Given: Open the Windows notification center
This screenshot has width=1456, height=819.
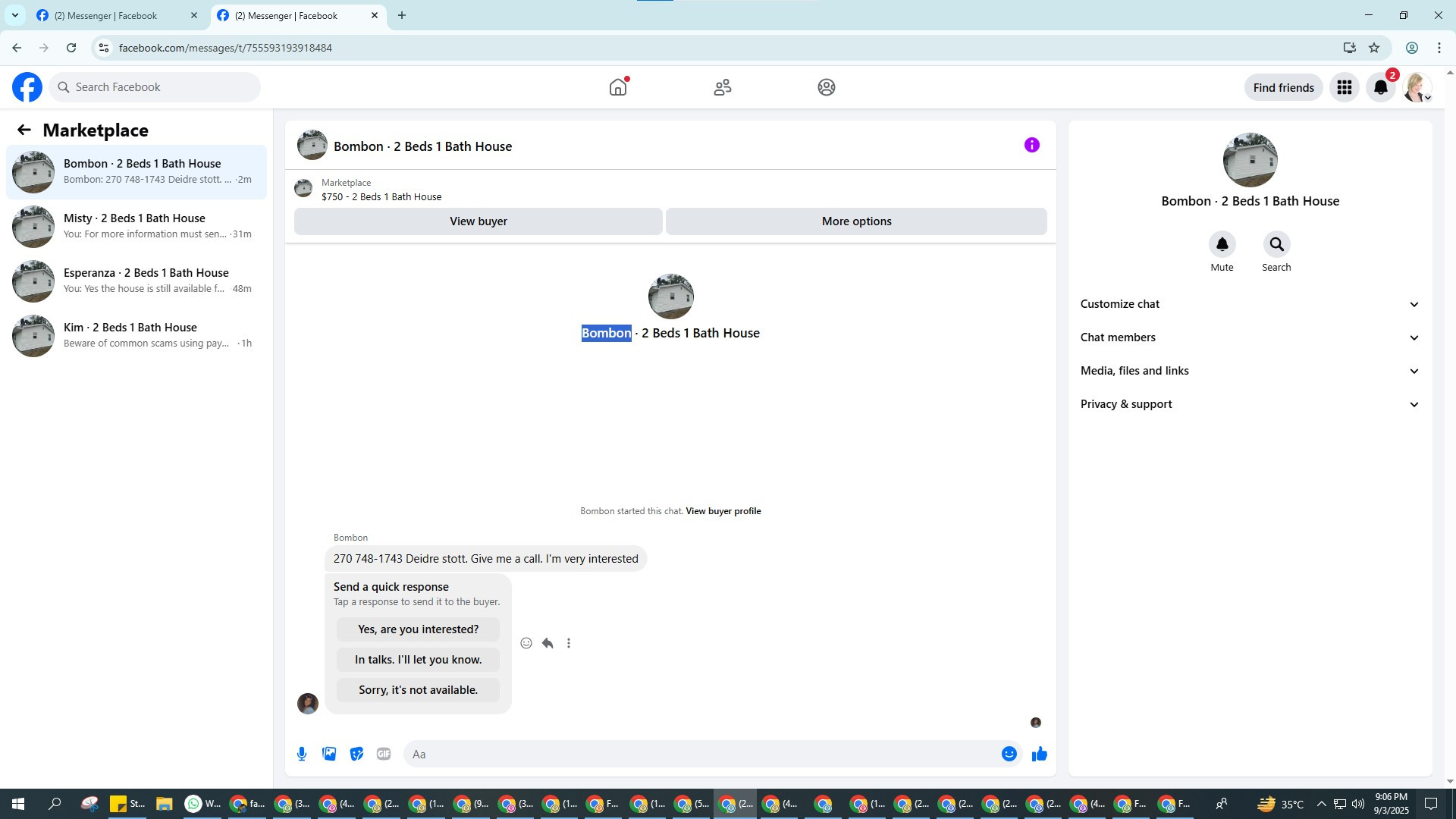Looking at the screenshot, I should pos(1431,804).
